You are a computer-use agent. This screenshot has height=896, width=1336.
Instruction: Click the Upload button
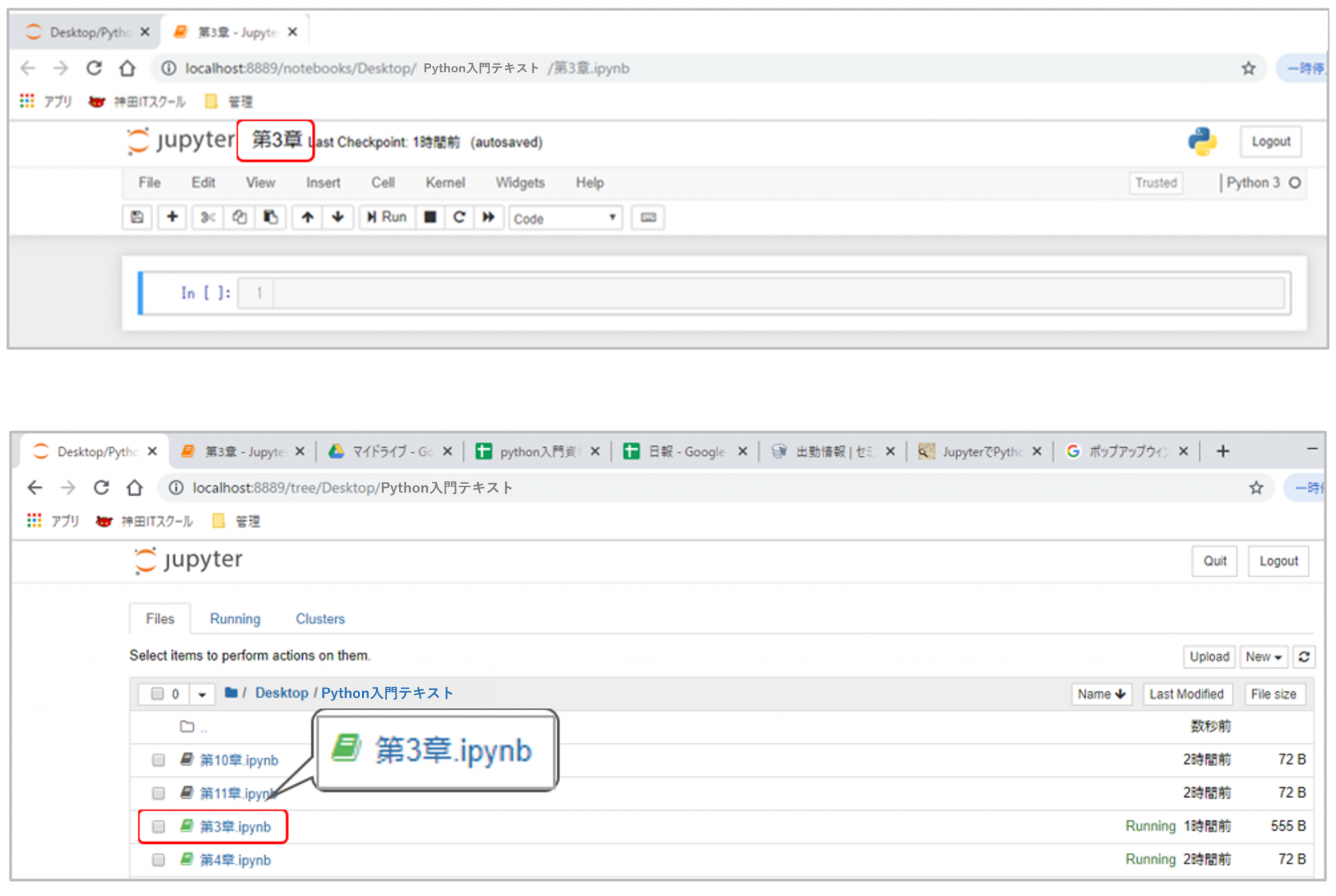[1209, 657]
